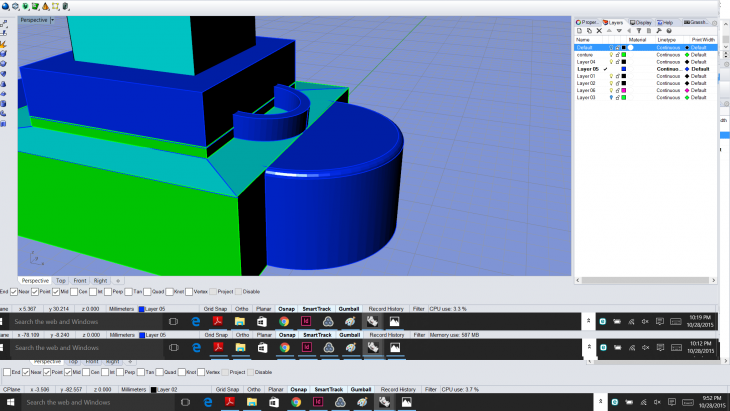Open Adobe Acrobat from the top taskbar
The width and height of the screenshot is (730, 411).
[x=218, y=321]
